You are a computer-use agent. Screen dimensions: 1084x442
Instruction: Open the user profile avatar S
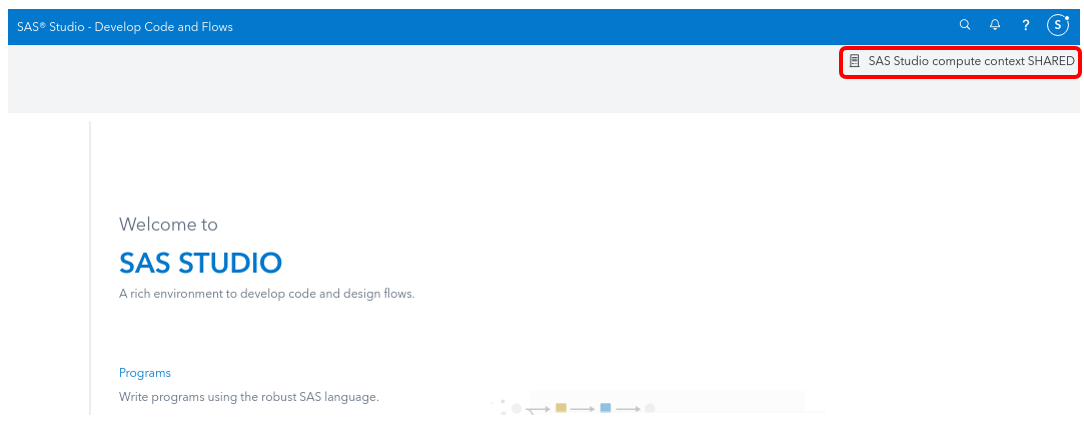click(1058, 26)
